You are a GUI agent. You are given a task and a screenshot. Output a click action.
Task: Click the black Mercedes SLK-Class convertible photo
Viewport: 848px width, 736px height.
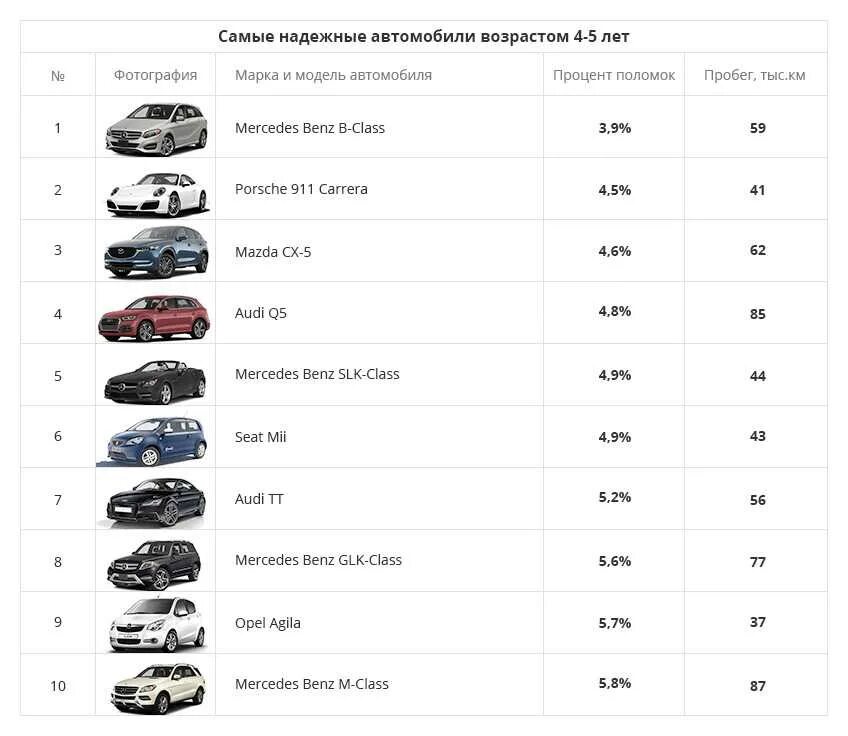[155, 381]
